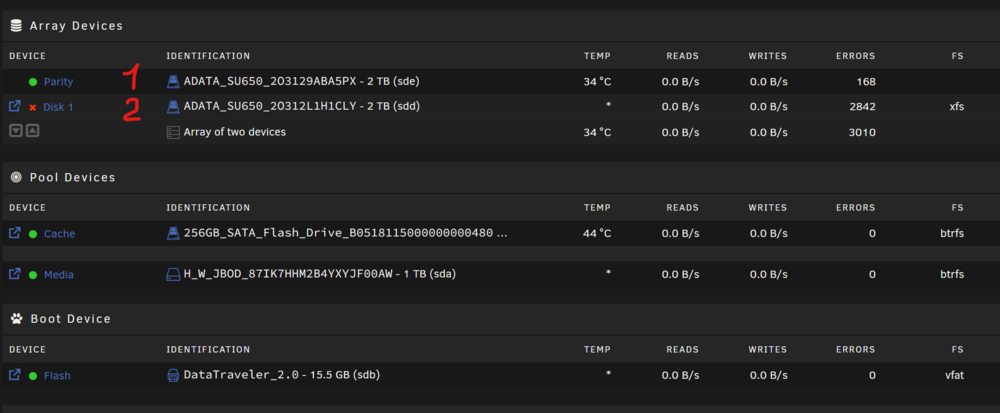Click ADATA_SU650_2O312L1H1CLY - 2 TB (sdd) text
Viewport: 1000px width, 413px height.
click(x=302, y=107)
